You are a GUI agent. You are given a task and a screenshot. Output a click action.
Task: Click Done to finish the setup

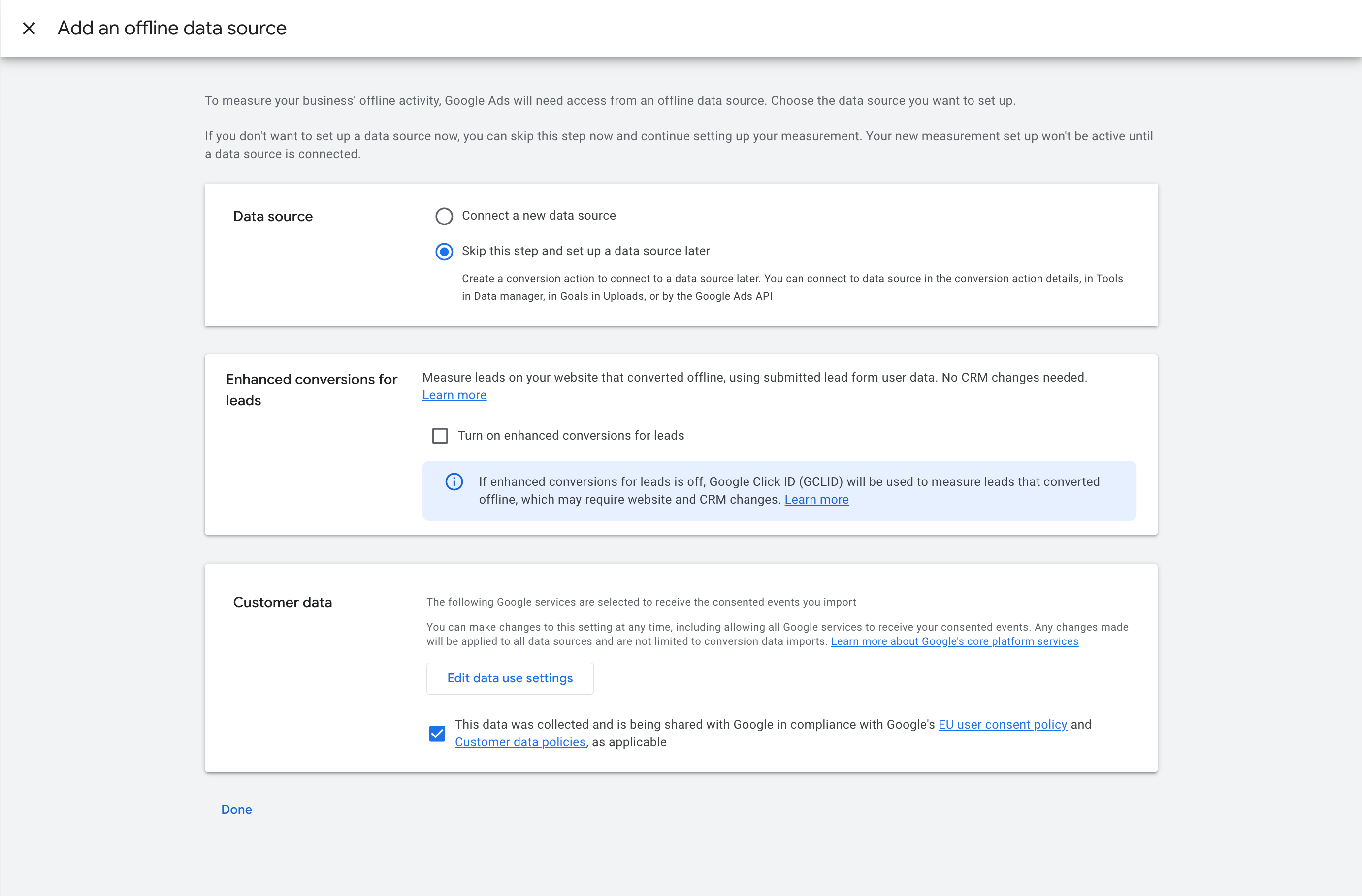236,809
